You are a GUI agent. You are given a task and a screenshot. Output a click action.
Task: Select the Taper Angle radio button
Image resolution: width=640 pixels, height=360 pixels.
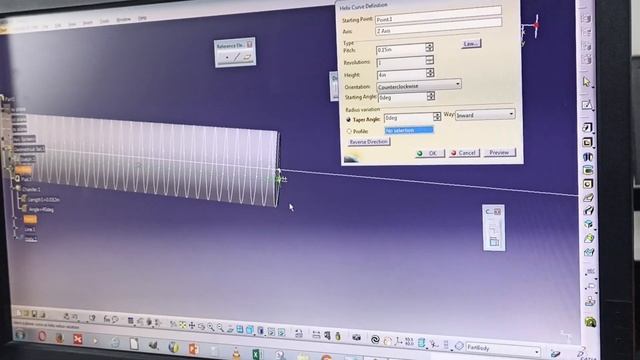pos(349,120)
